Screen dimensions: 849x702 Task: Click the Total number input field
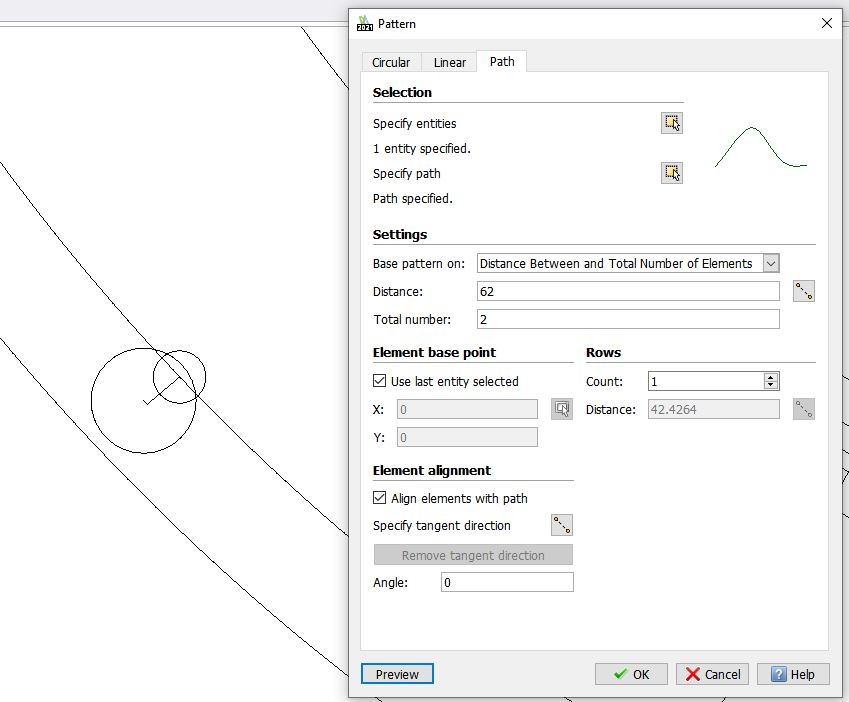point(628,319)
